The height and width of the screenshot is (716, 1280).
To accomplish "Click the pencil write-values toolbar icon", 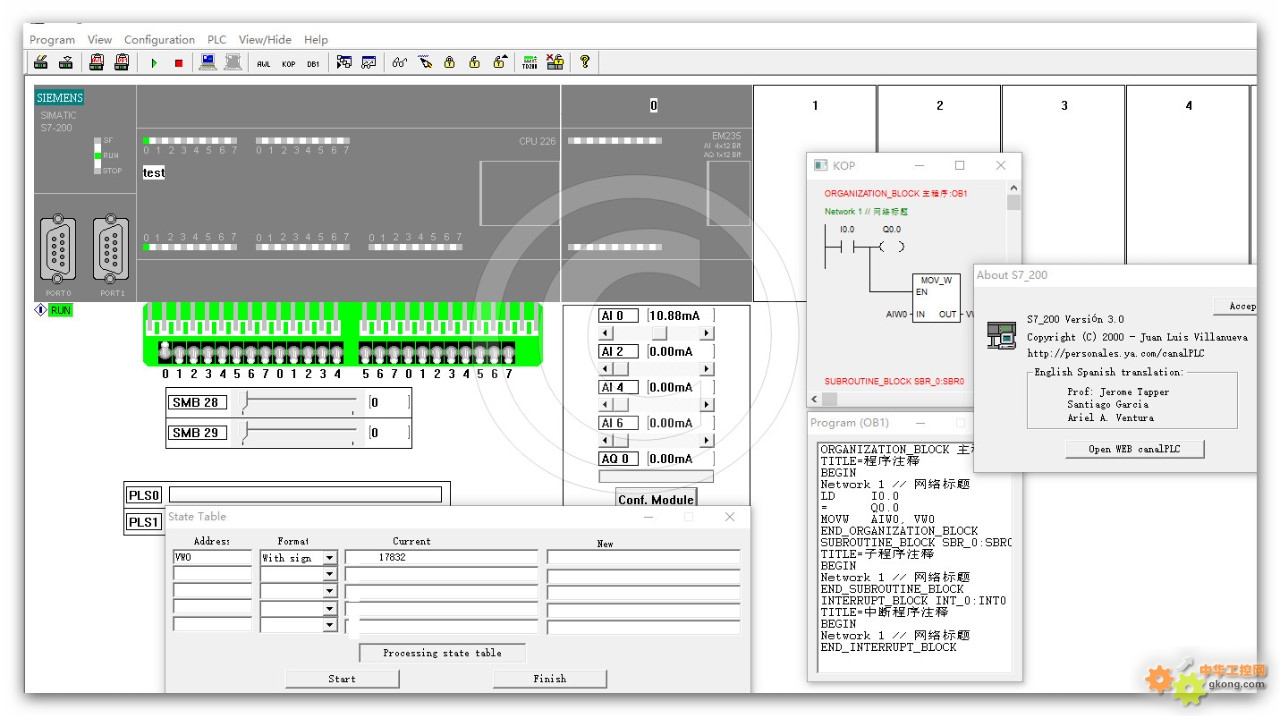I will [x=425, y=62].
